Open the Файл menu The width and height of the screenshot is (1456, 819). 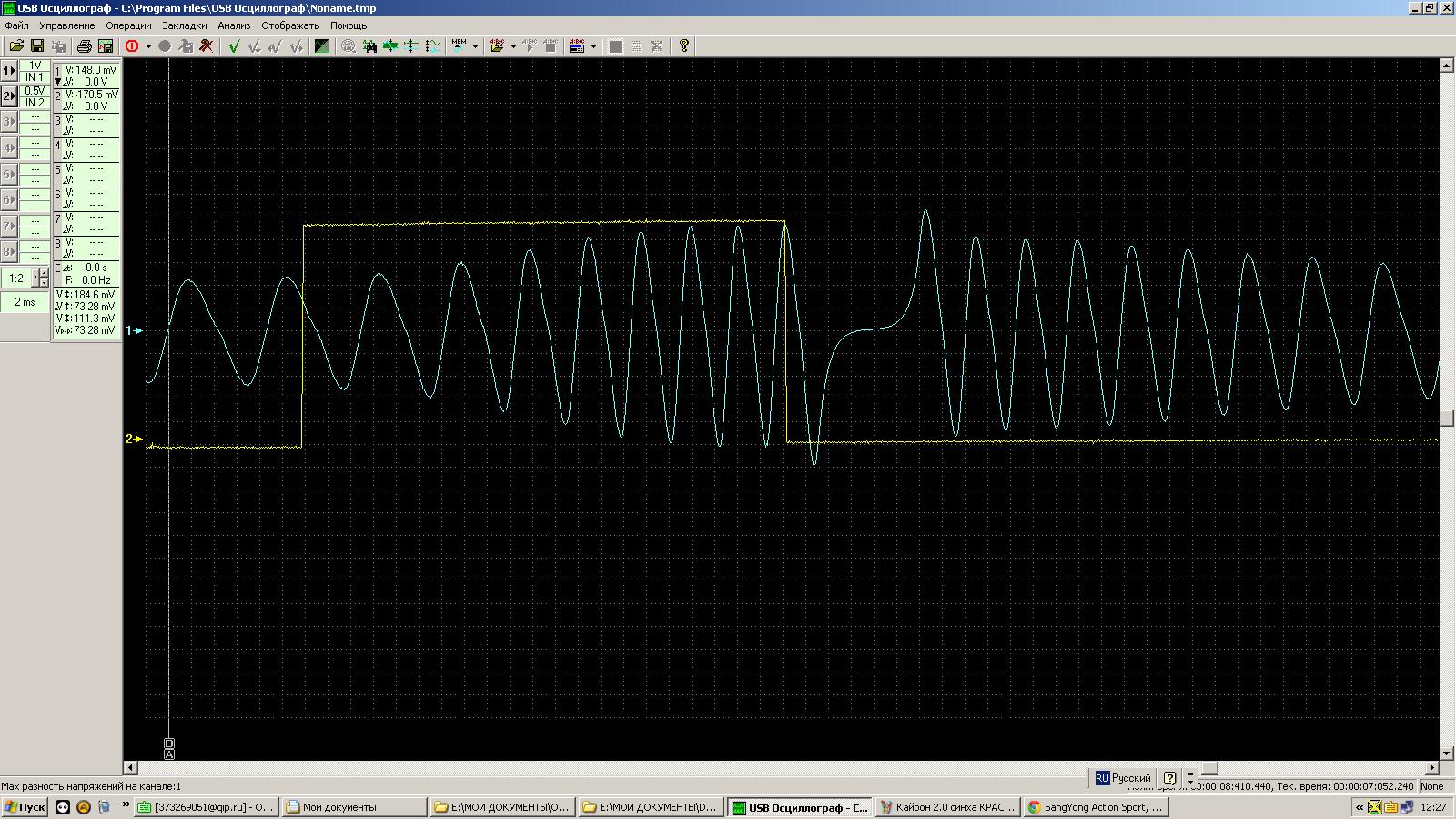pyautogui.click(x=16, y=25)
